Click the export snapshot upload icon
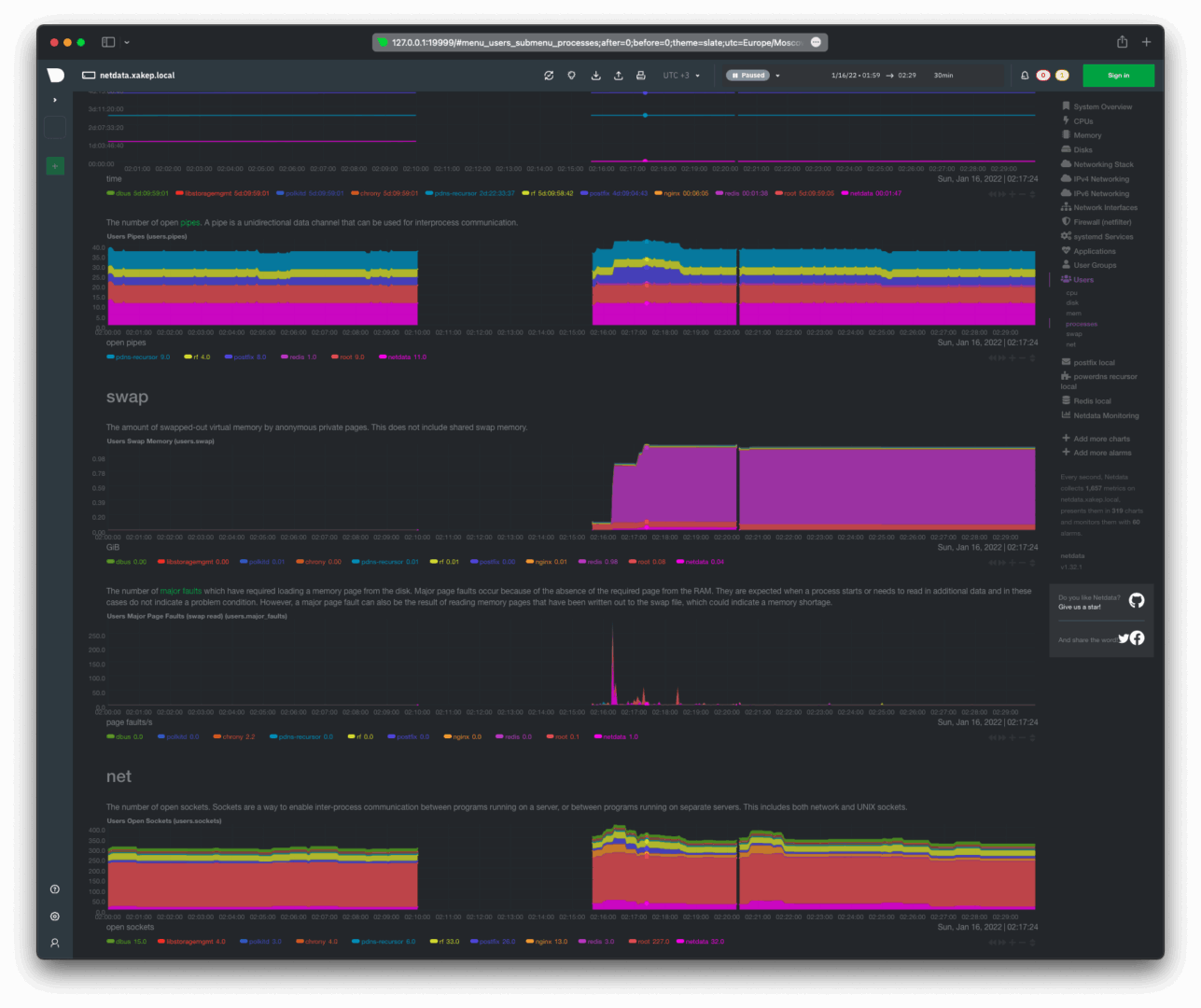 click(x=619, y=76)
